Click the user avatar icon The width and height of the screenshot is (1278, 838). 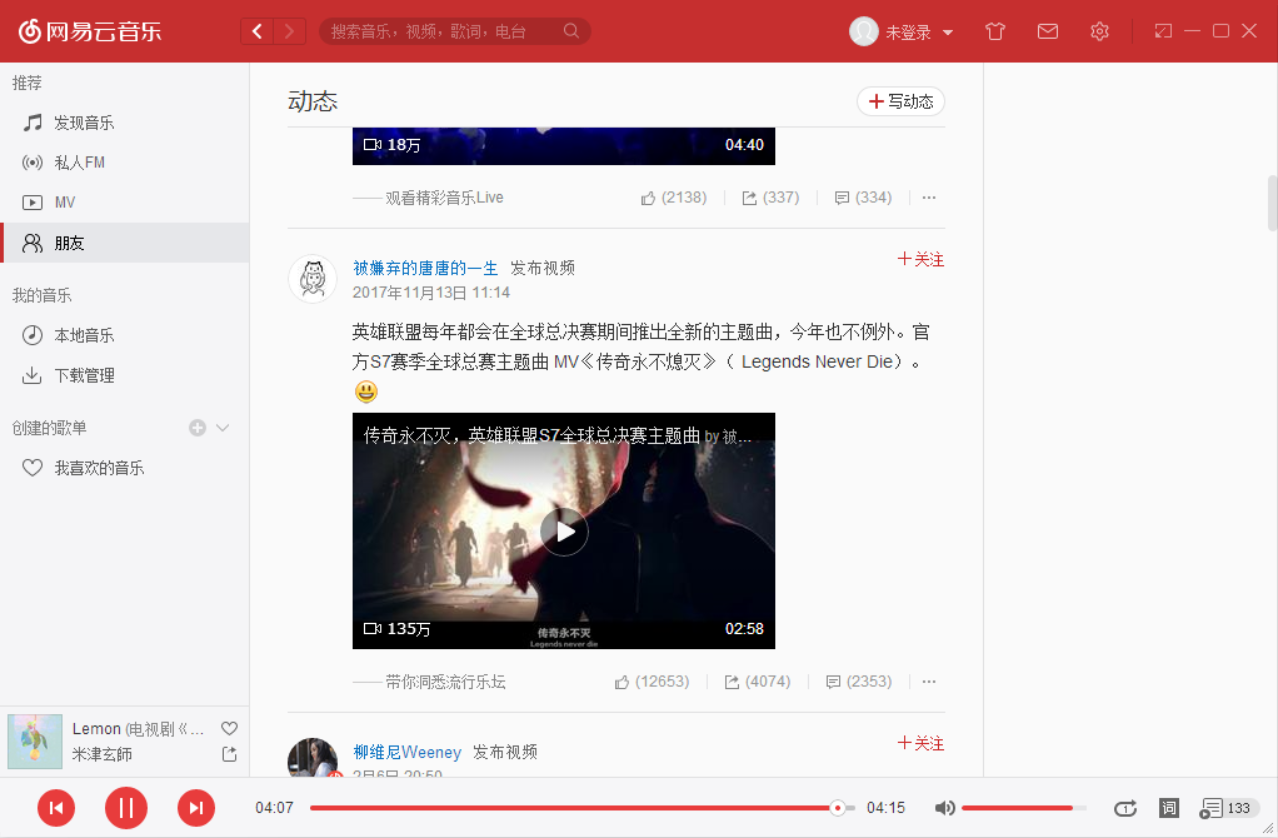click(x=864, y=31)
